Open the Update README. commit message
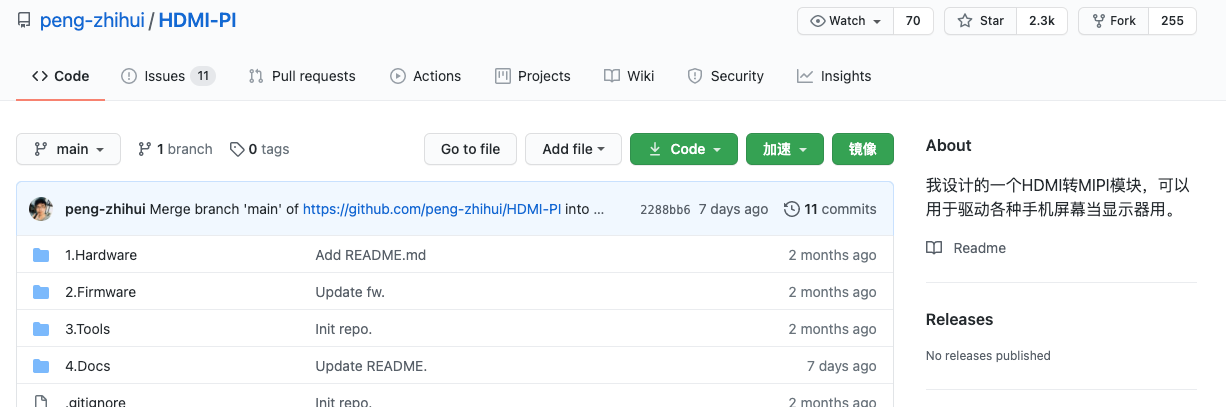This screenshot has width=1226, height=407. click(x=371, y=366)
